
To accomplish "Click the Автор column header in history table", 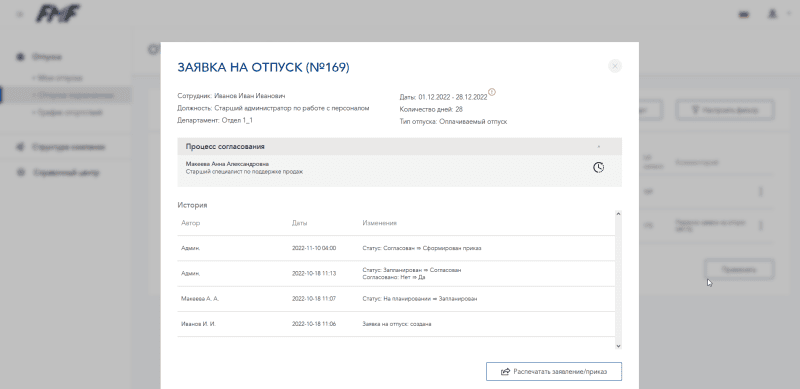I will click(191, 223).
